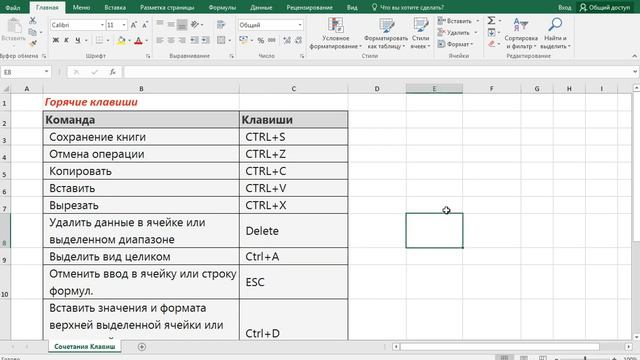Switch to the Рецензирование tab
This screenshot has height=360, width=640.
309,7
